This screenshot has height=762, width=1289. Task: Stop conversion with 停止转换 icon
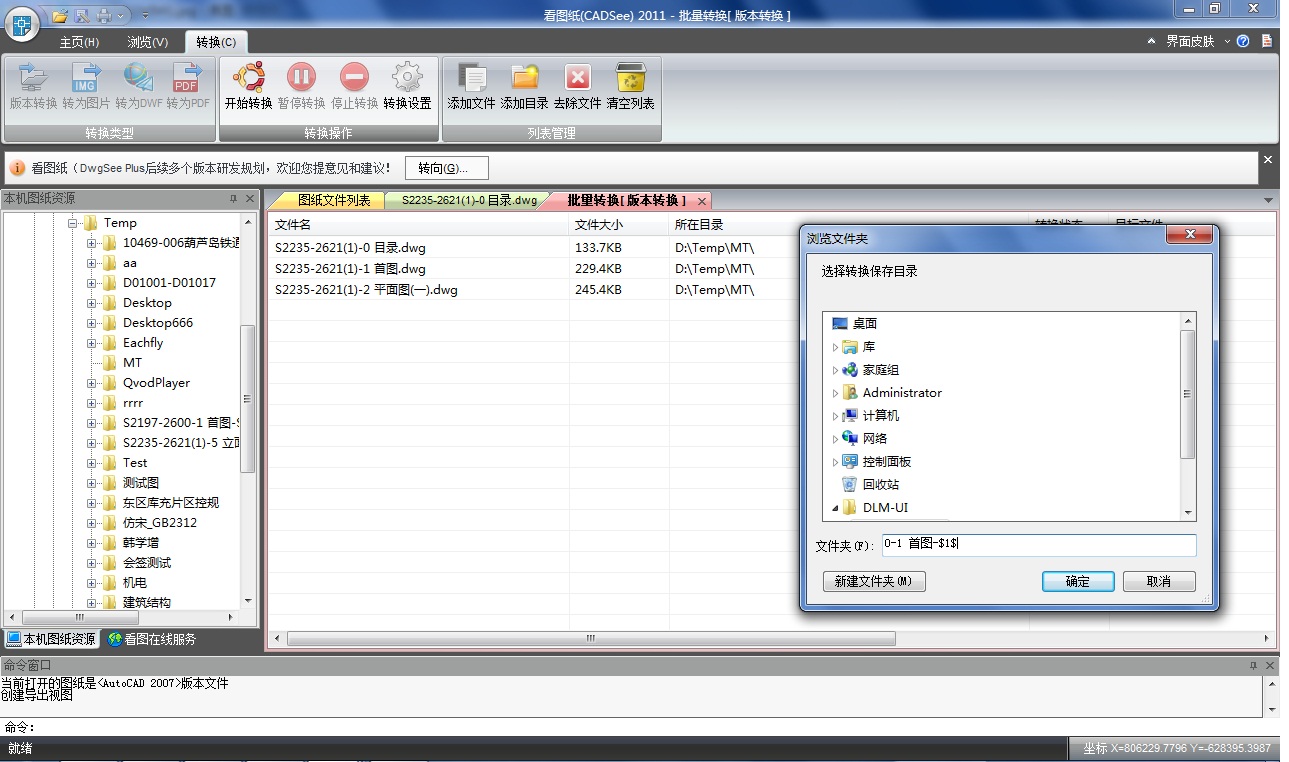[x=354, y=78]
